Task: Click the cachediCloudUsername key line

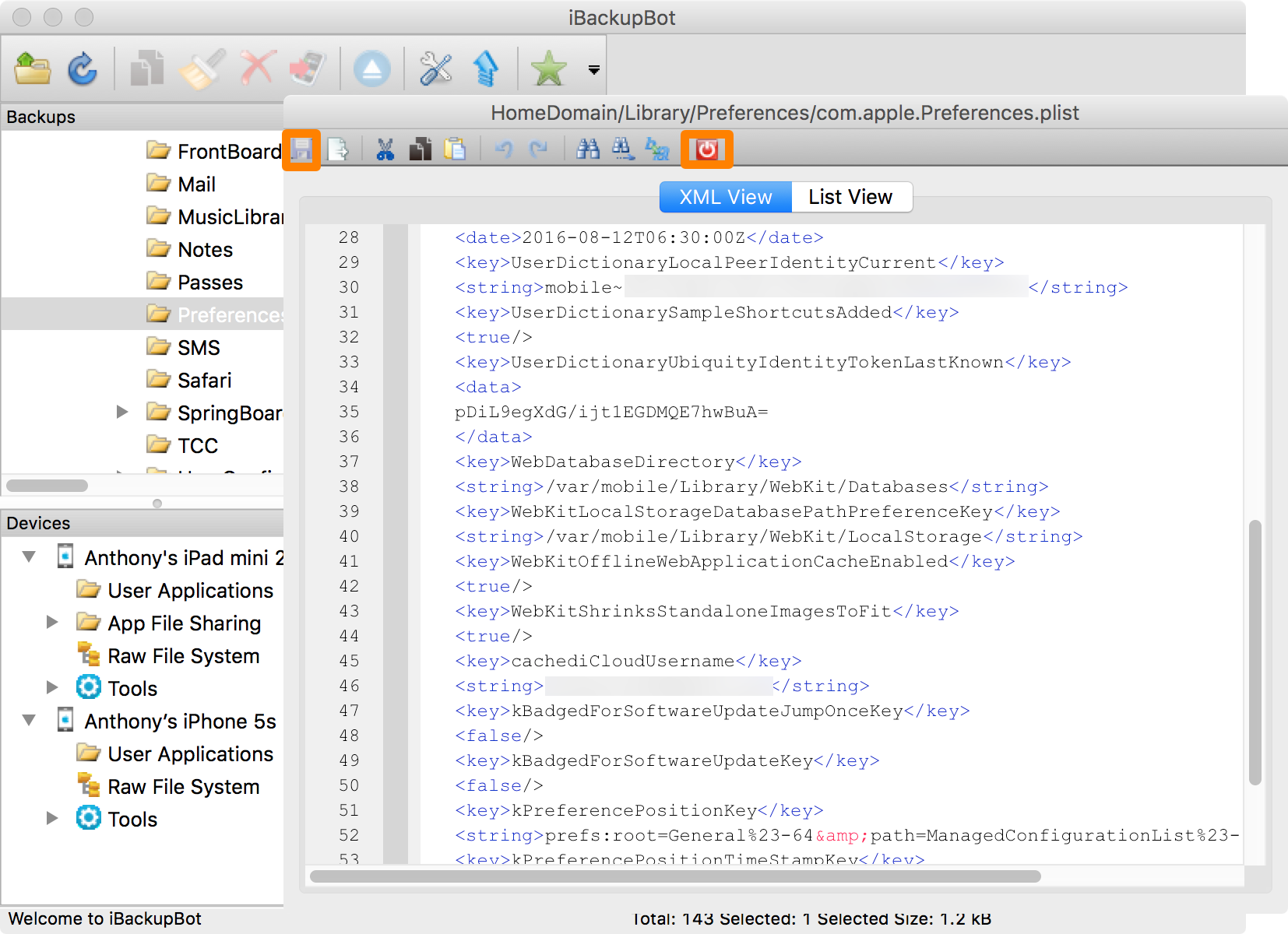Action: coord(628,661)
